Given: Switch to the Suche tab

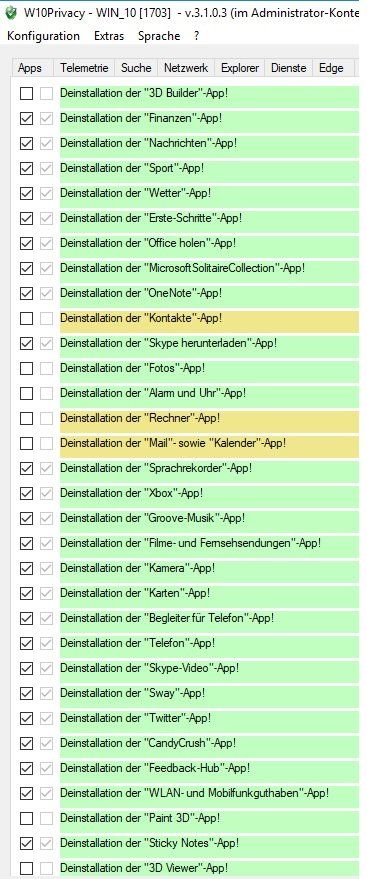Looking at the screenshot, I should [136, 68].
